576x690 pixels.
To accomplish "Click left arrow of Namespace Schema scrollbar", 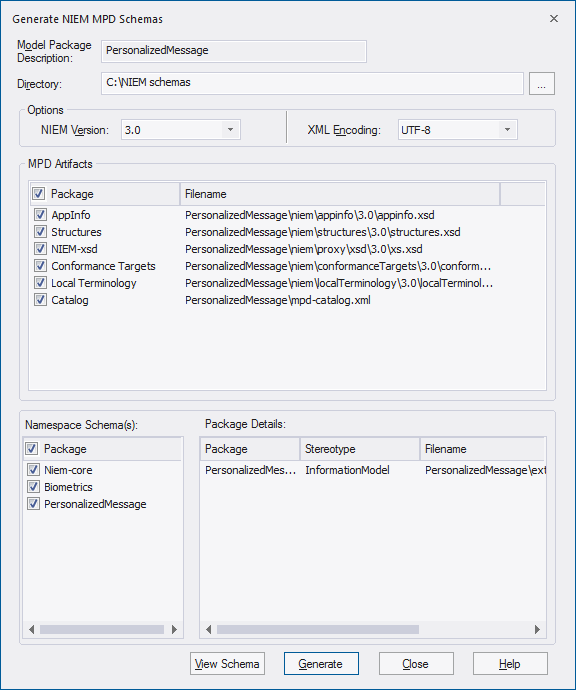I will (31, 630).
